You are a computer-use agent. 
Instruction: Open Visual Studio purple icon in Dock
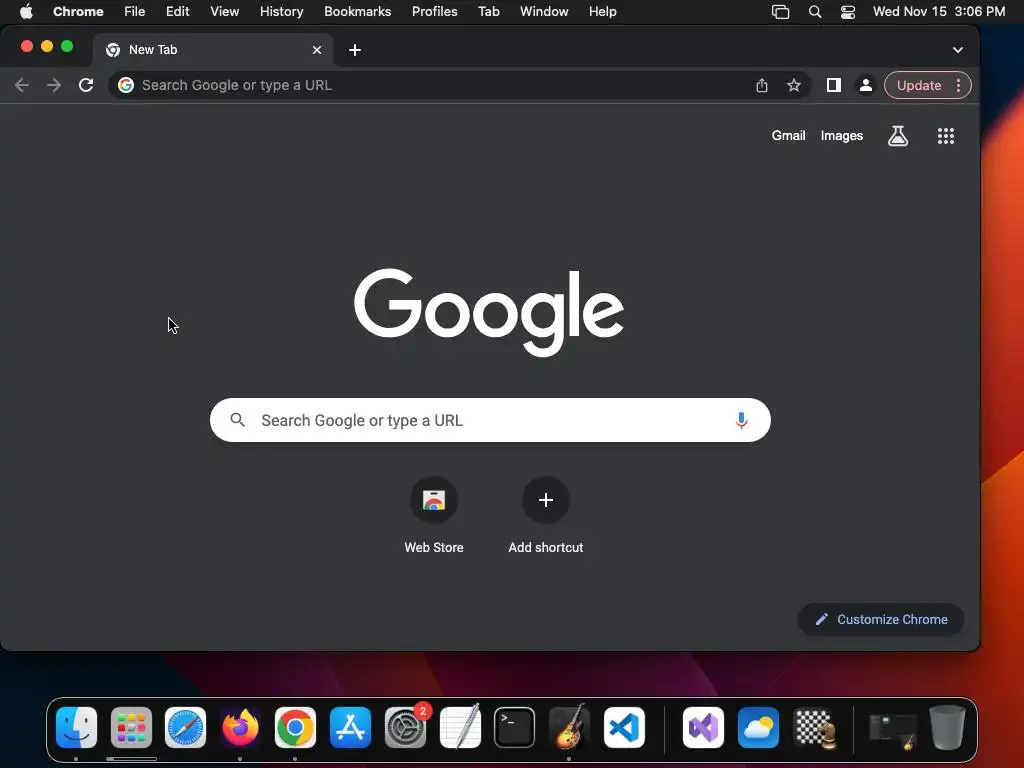point(703,727)
